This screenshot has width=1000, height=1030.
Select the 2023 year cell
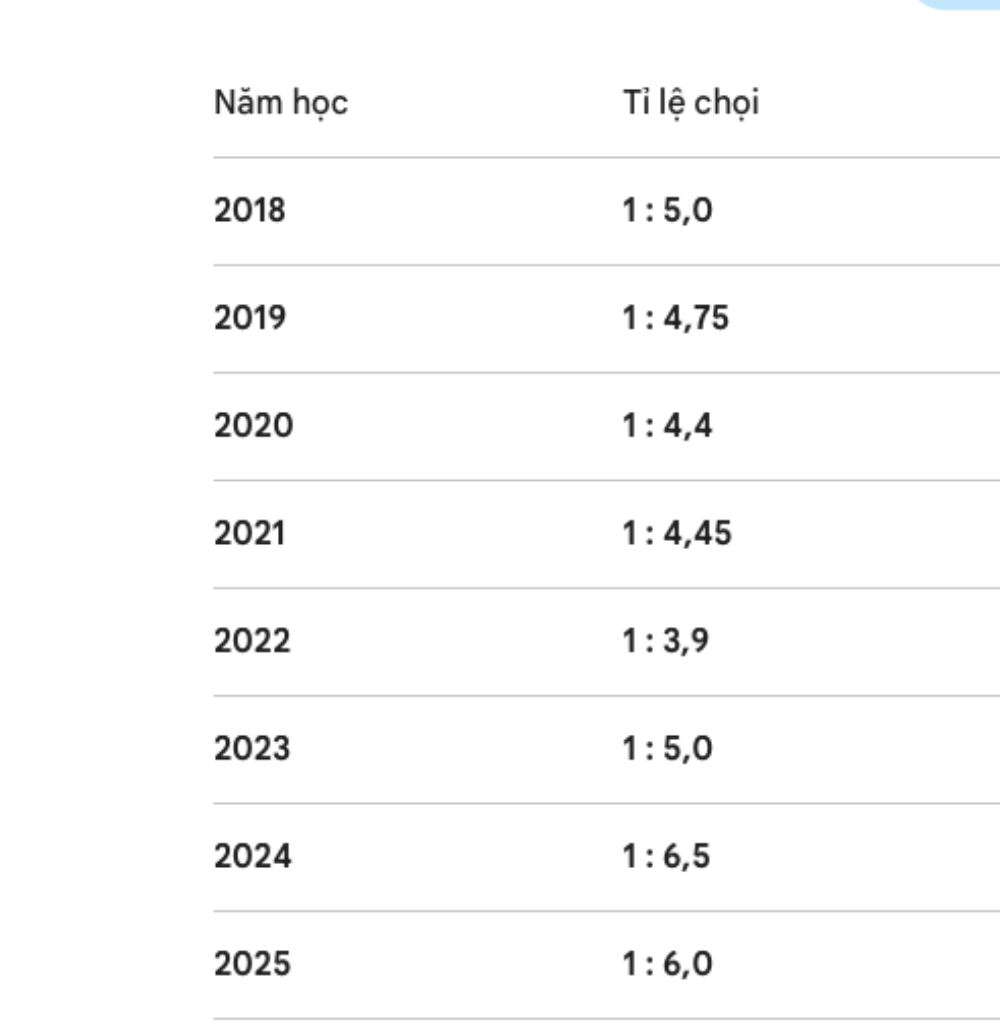pos(253,749)
